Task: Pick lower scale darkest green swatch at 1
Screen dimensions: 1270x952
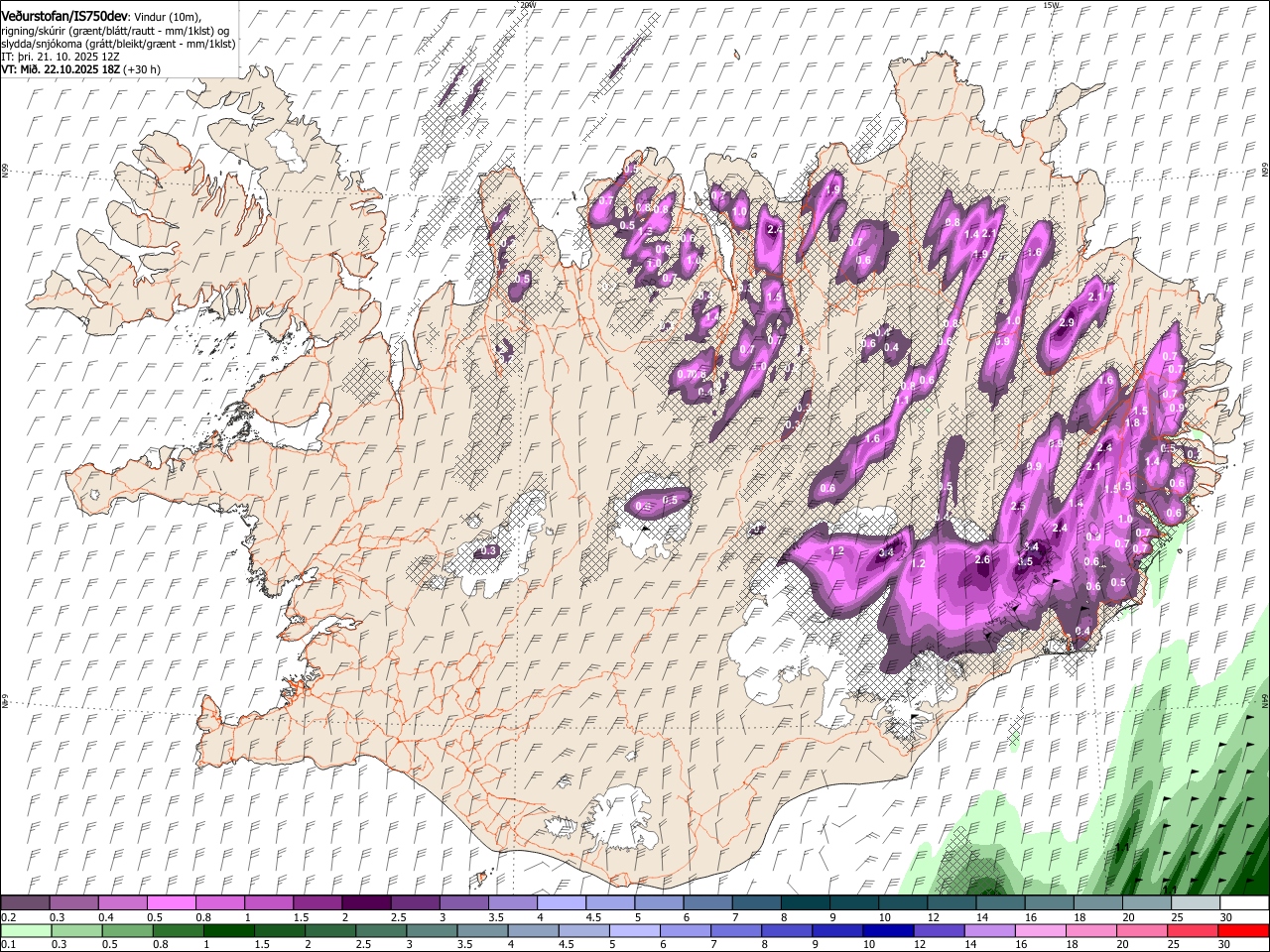Action: pos(229,930)
